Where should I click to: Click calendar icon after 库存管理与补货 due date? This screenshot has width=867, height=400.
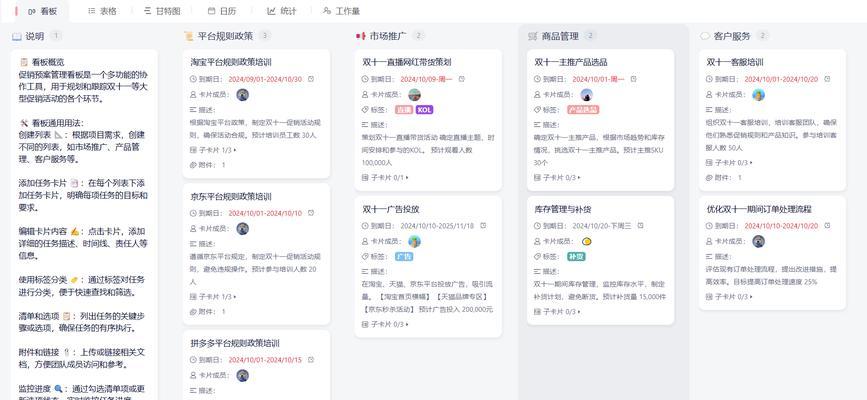tap(640, 226)
